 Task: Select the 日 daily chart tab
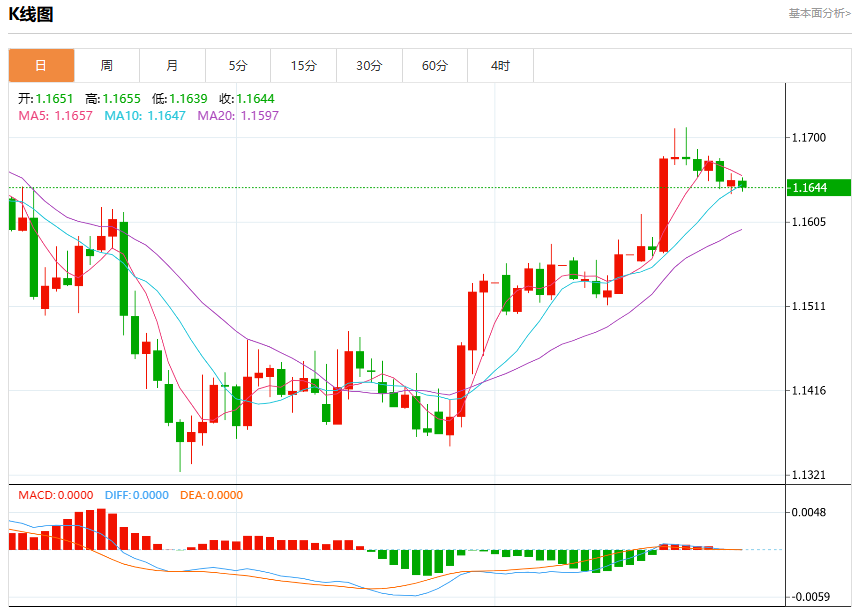click(x=41, y=66)
